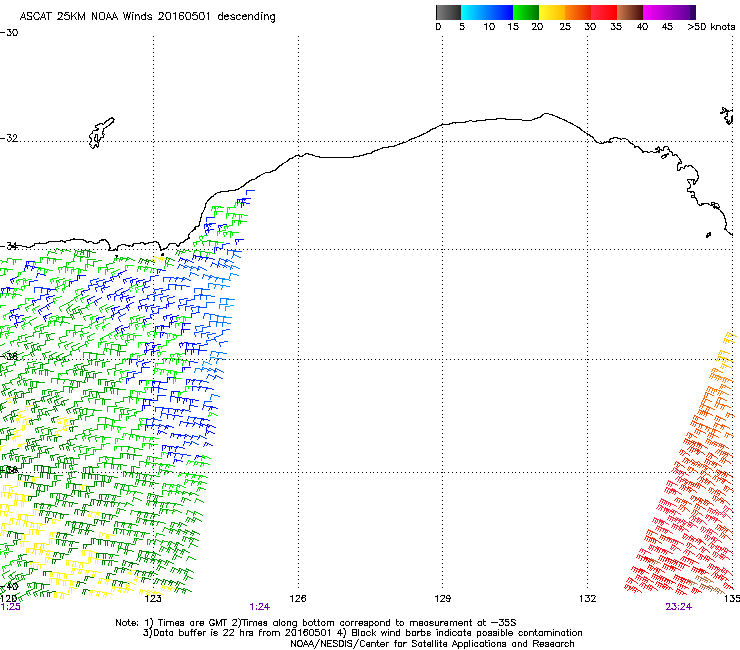Click the brown 35-40 knots color segment
The image size is (740, 650).
630,12
